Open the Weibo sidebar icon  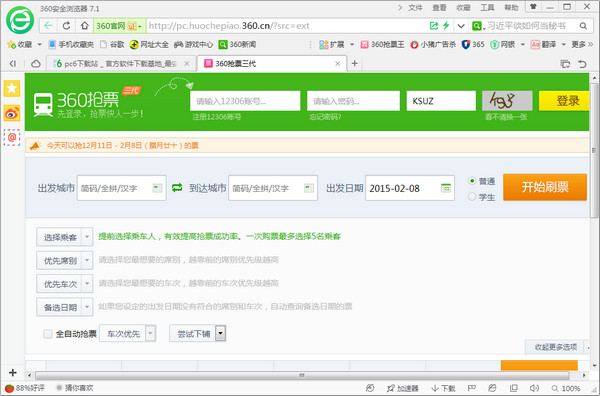click(12, 113)
